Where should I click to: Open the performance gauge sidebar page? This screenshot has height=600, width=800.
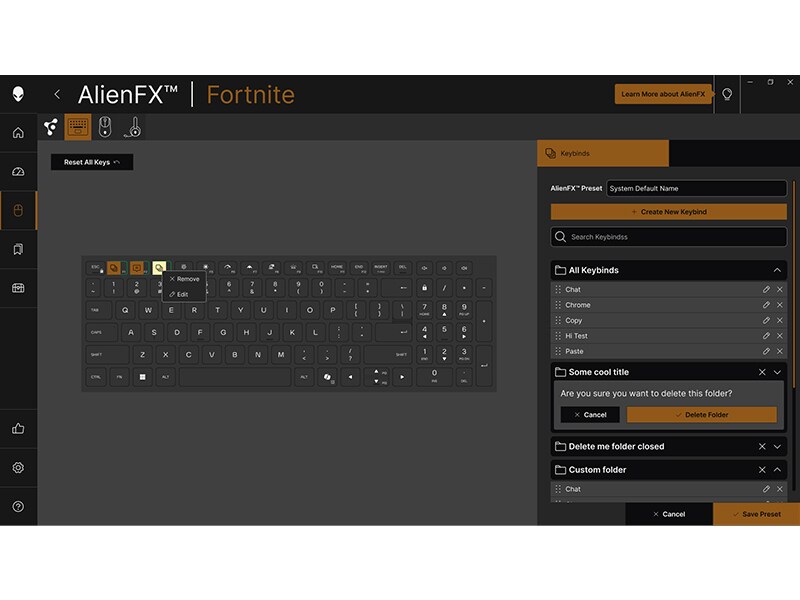point(18,171)
